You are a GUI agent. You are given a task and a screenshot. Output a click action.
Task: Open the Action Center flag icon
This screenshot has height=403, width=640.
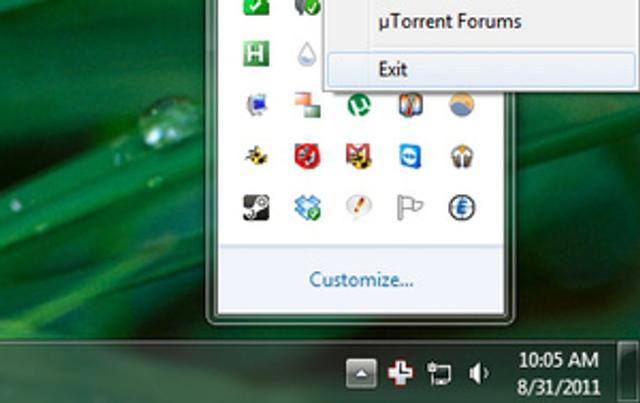click(410, 208)
